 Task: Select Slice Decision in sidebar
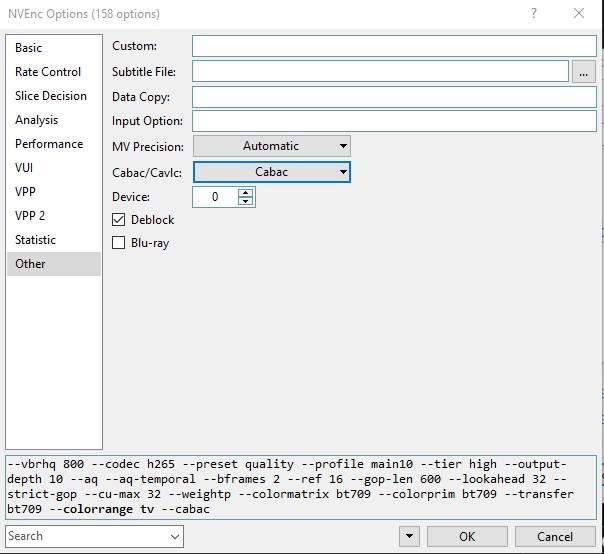(54, 96)
